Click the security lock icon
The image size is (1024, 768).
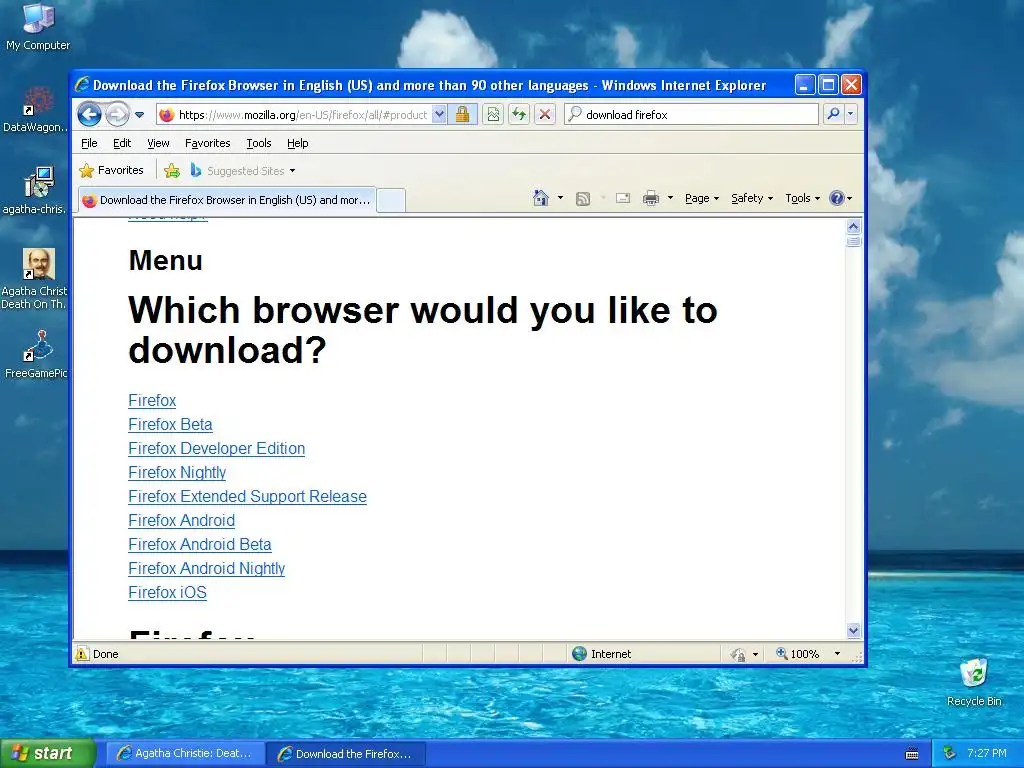pyautogui.click(x=462, y=115)
